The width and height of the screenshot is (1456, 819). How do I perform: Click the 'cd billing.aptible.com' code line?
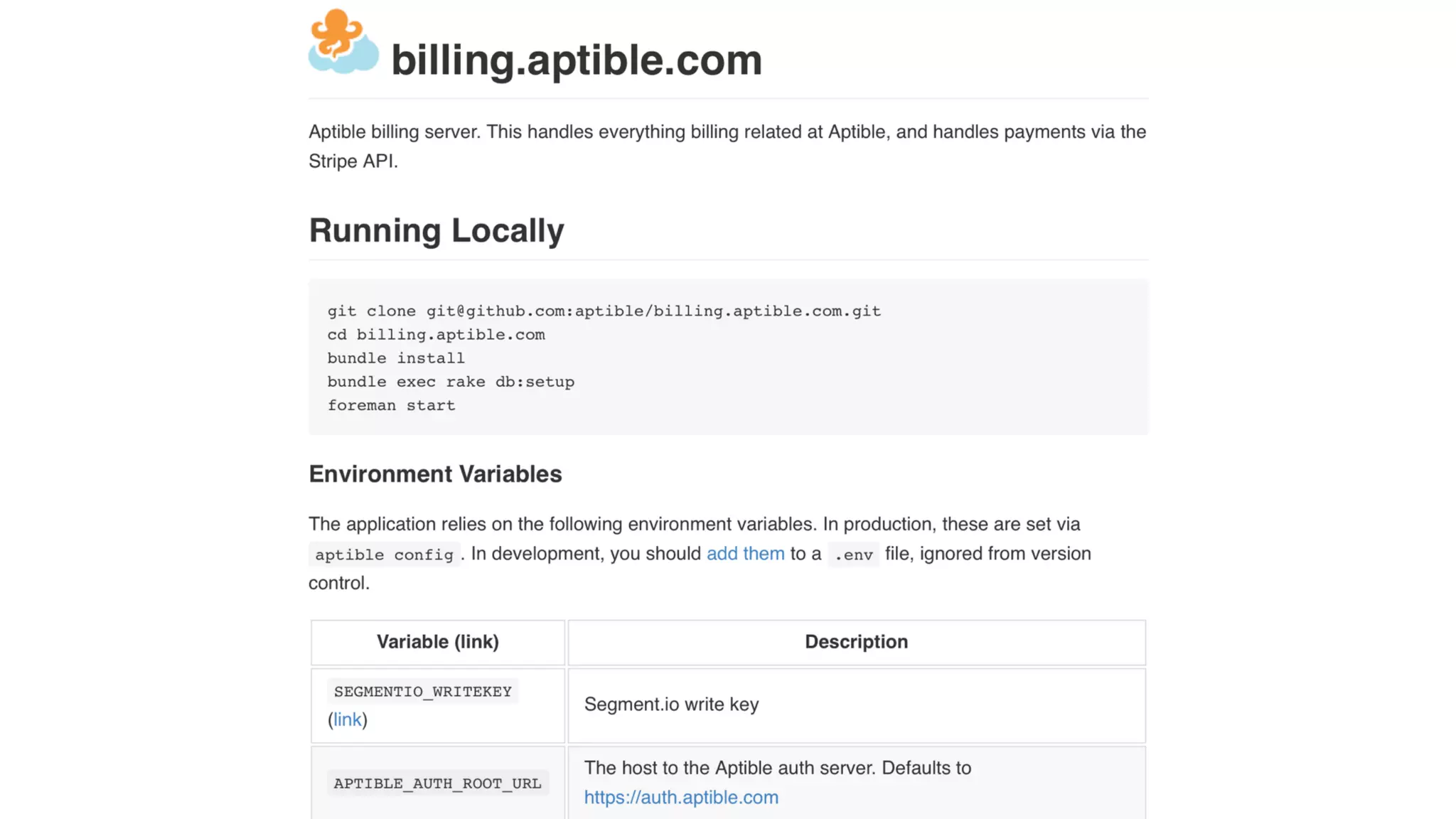pos(436,335)
